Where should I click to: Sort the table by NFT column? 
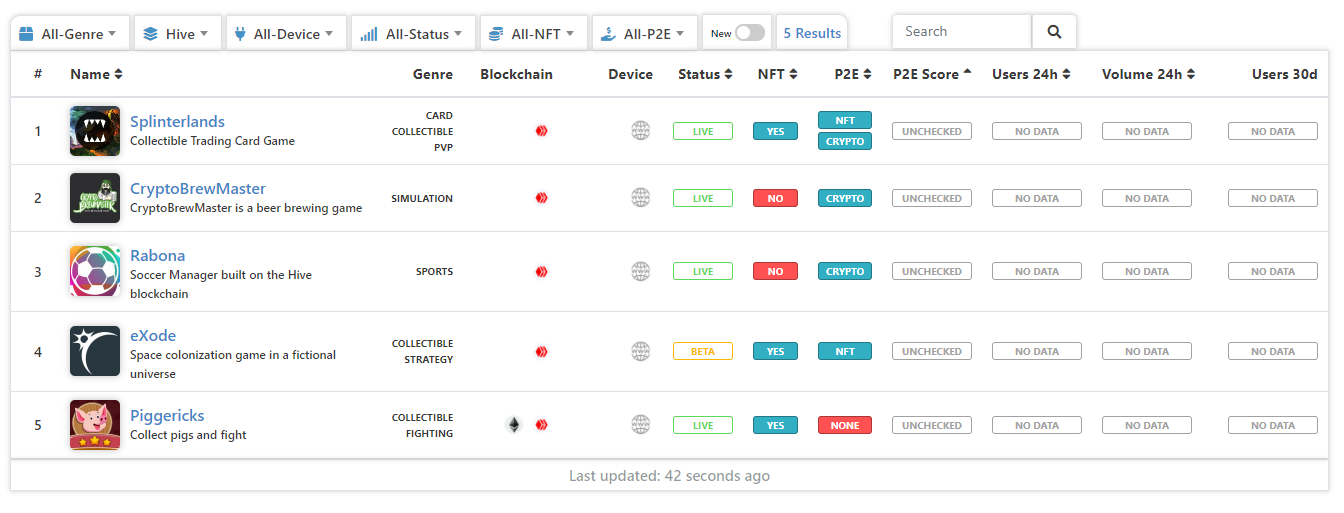click(777, 74)
